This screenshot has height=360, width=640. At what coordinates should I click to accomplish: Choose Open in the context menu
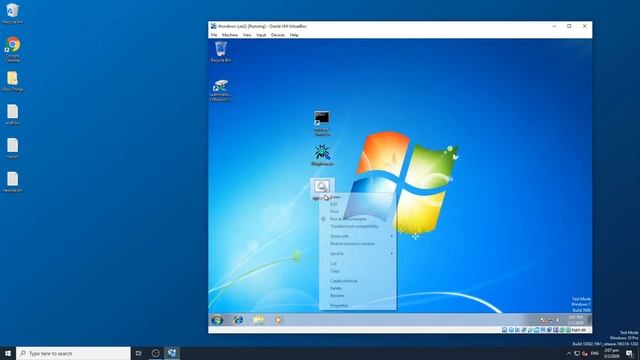point(357,197)
